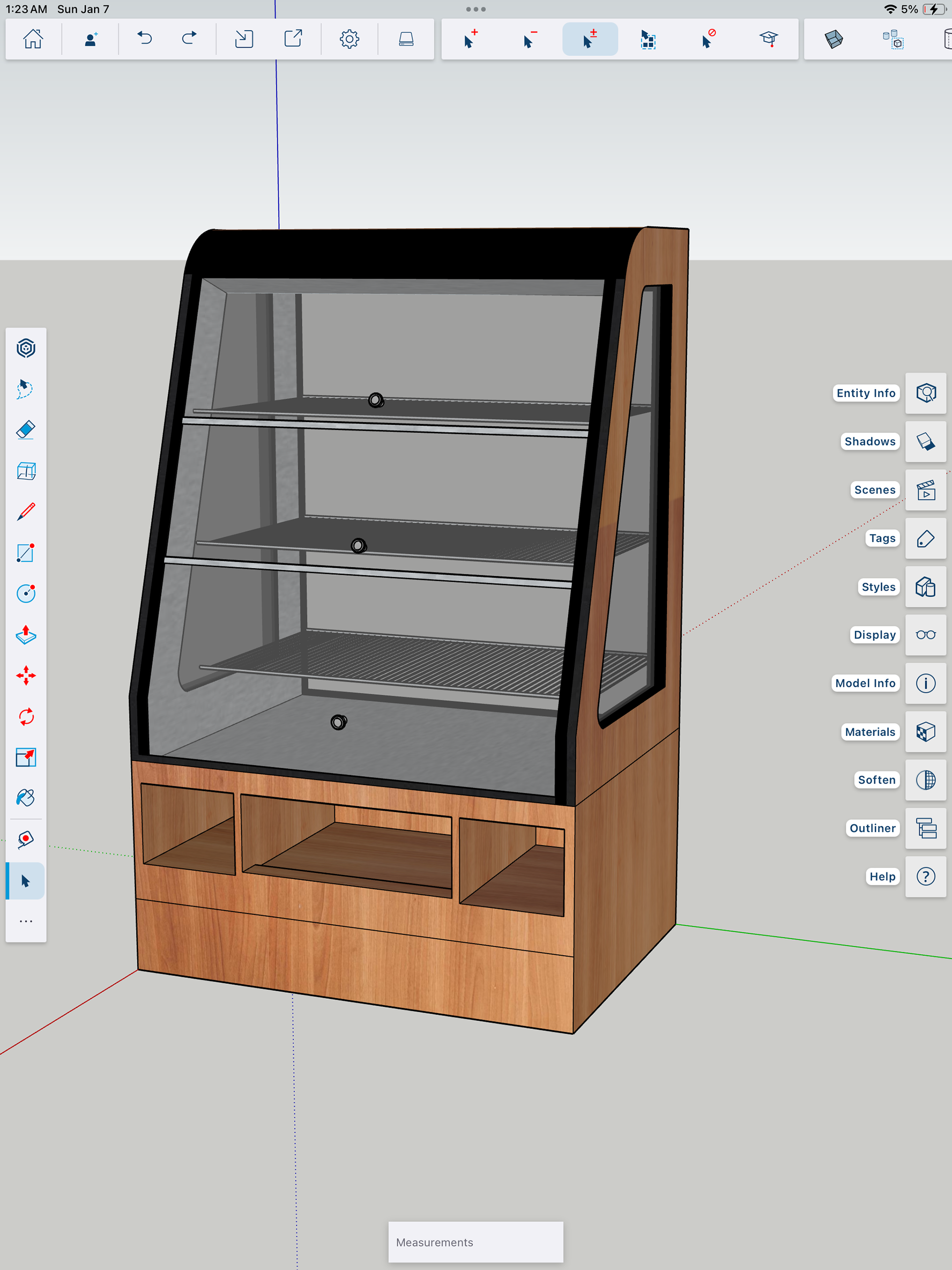Toggle add-to-selection mode

click(470, 39)
